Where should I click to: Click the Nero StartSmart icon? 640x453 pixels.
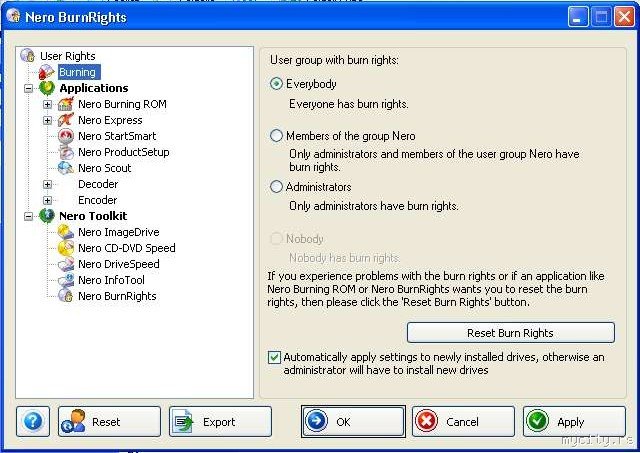66,136
